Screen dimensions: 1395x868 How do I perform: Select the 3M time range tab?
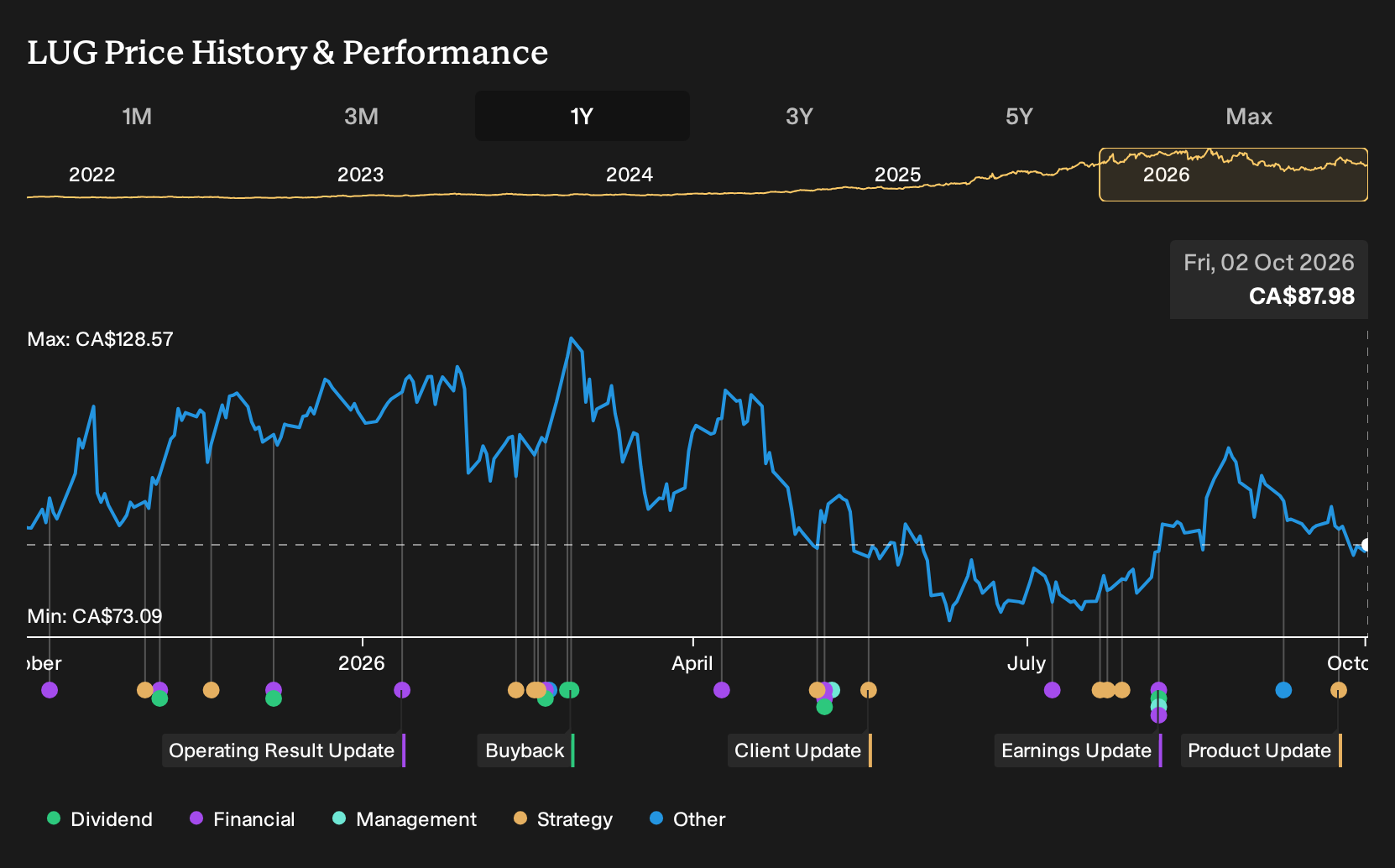[361, 116]
